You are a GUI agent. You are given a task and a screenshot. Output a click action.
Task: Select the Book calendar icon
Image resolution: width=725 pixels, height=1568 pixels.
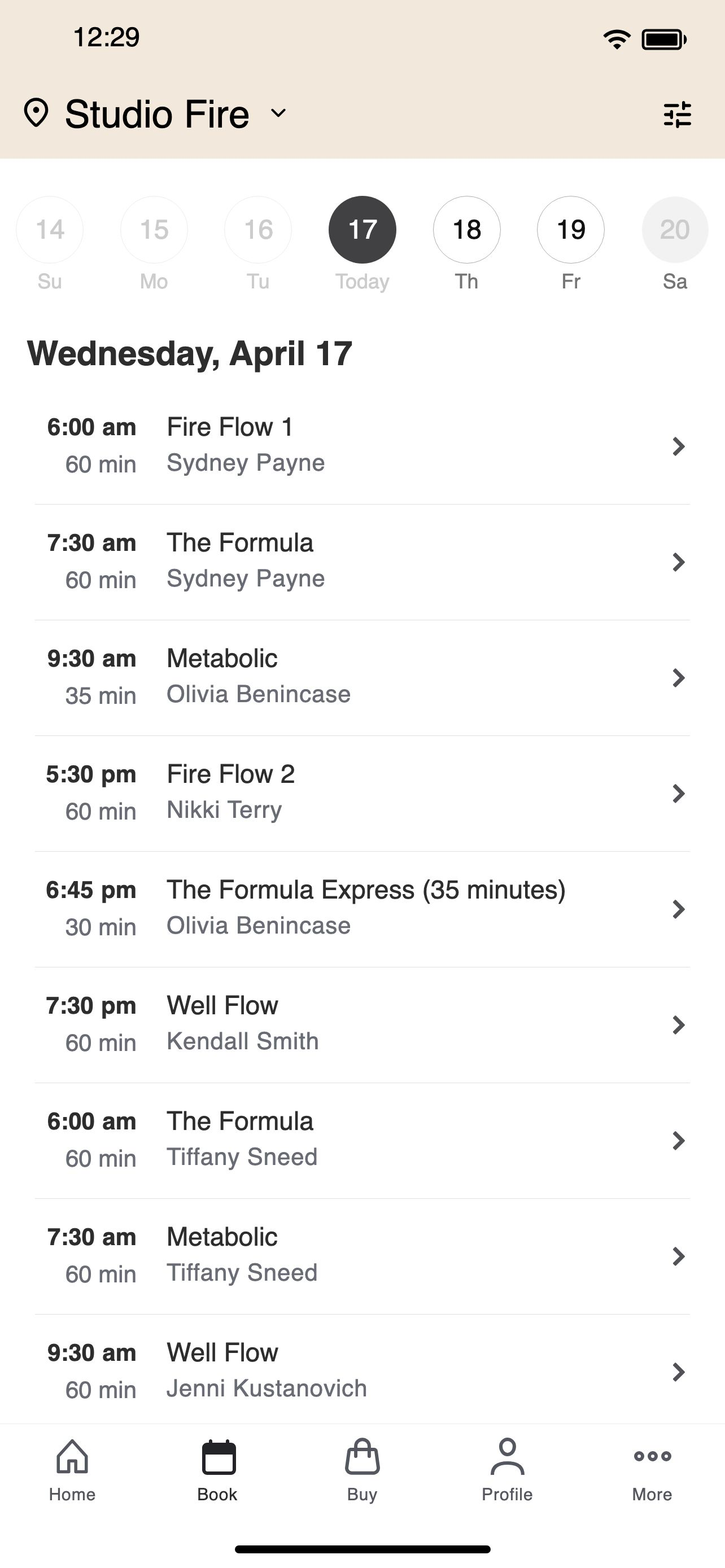click(218, 1457)
